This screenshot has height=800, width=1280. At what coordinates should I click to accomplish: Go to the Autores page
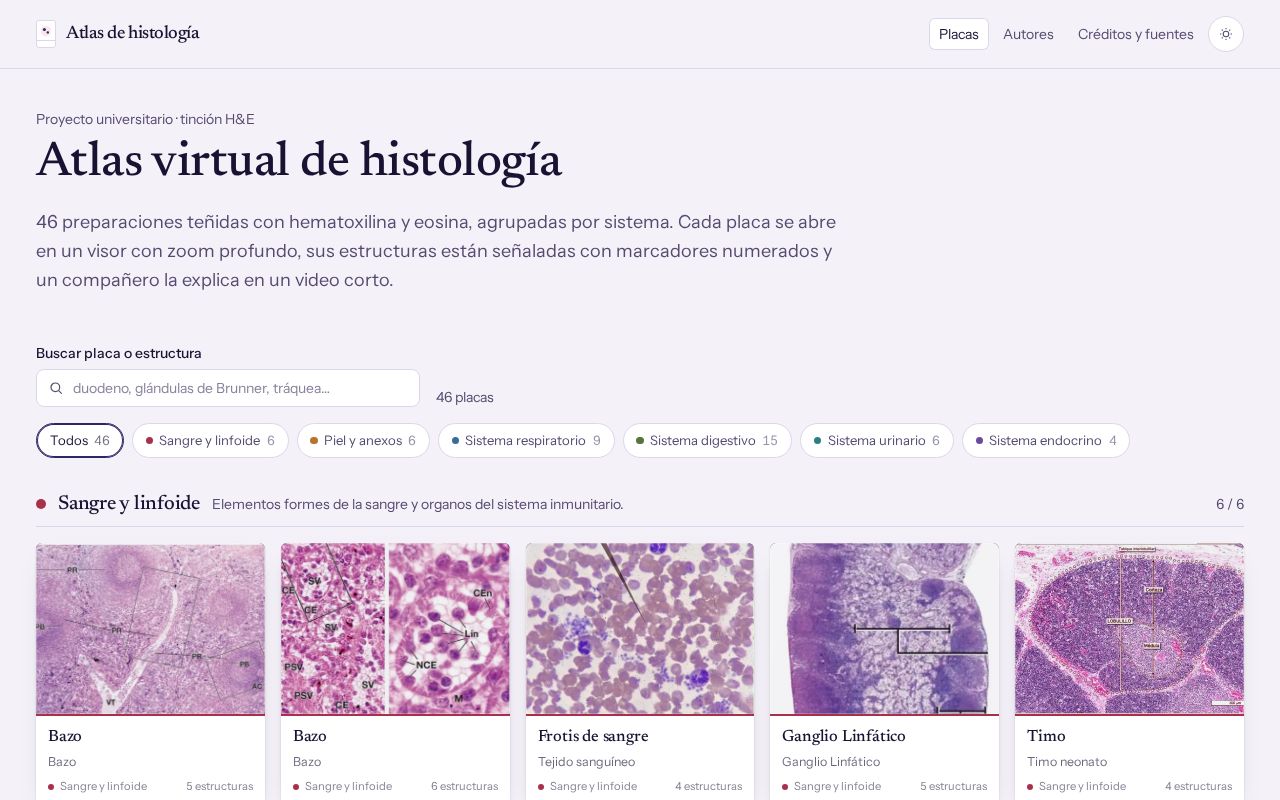point(1028,34)
